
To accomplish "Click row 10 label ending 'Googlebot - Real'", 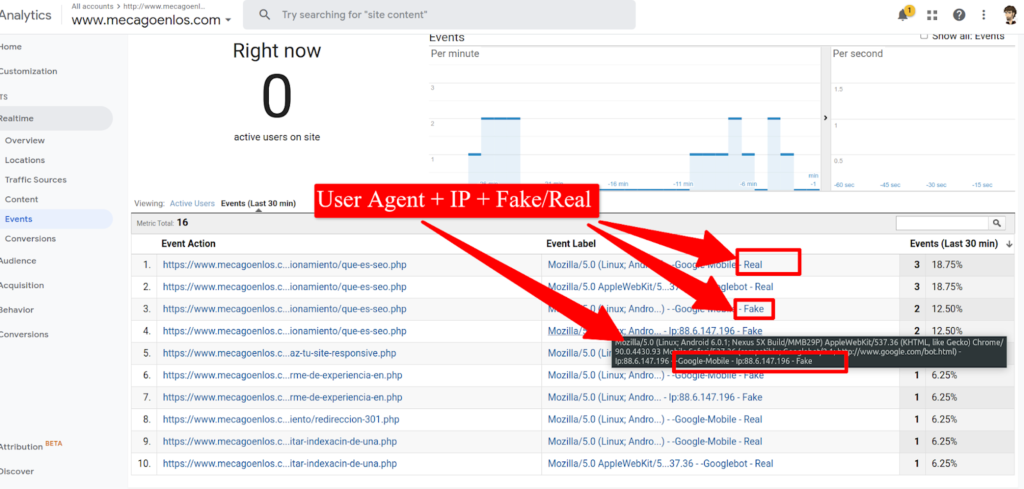I will tap(660, 464).
